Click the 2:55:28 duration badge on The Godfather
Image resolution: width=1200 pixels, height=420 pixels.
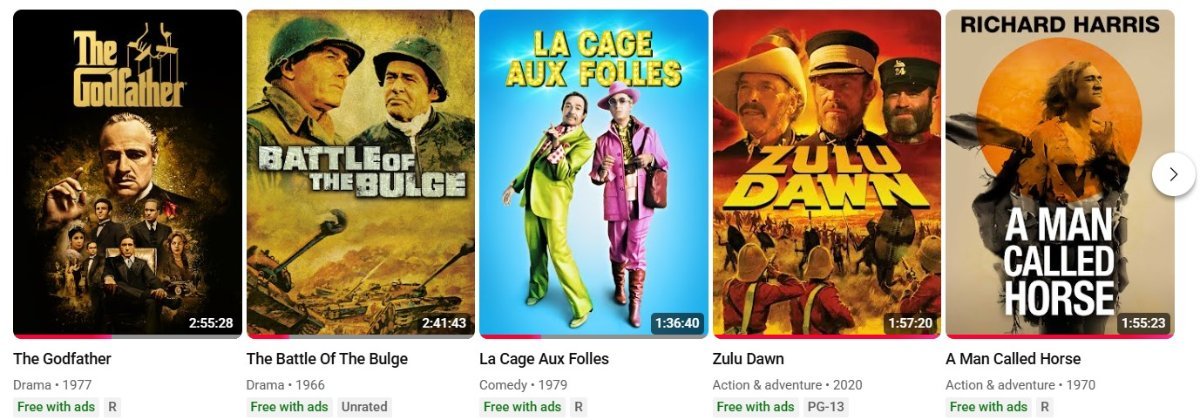tap(211, 323)
